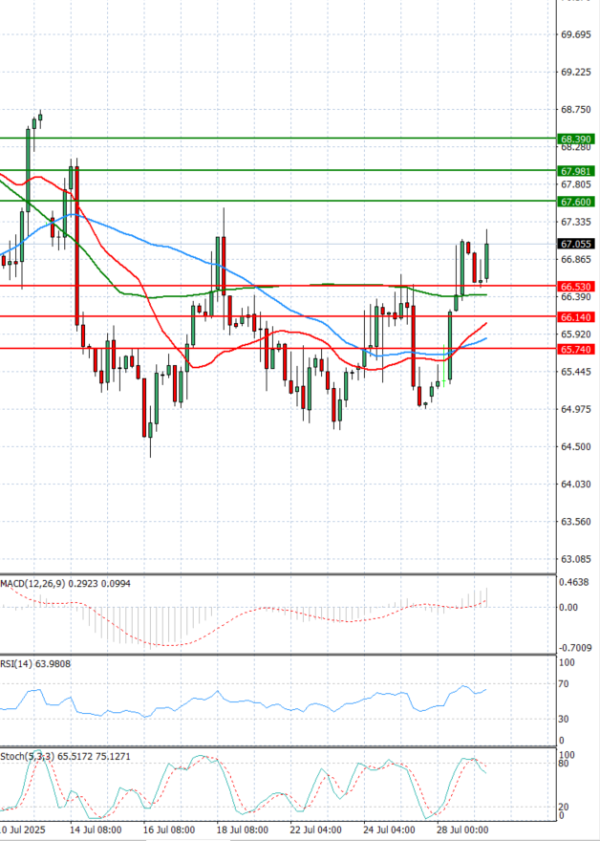
Task: Click the 67.981 resistance level label
Action: click(x=576, y=171)
